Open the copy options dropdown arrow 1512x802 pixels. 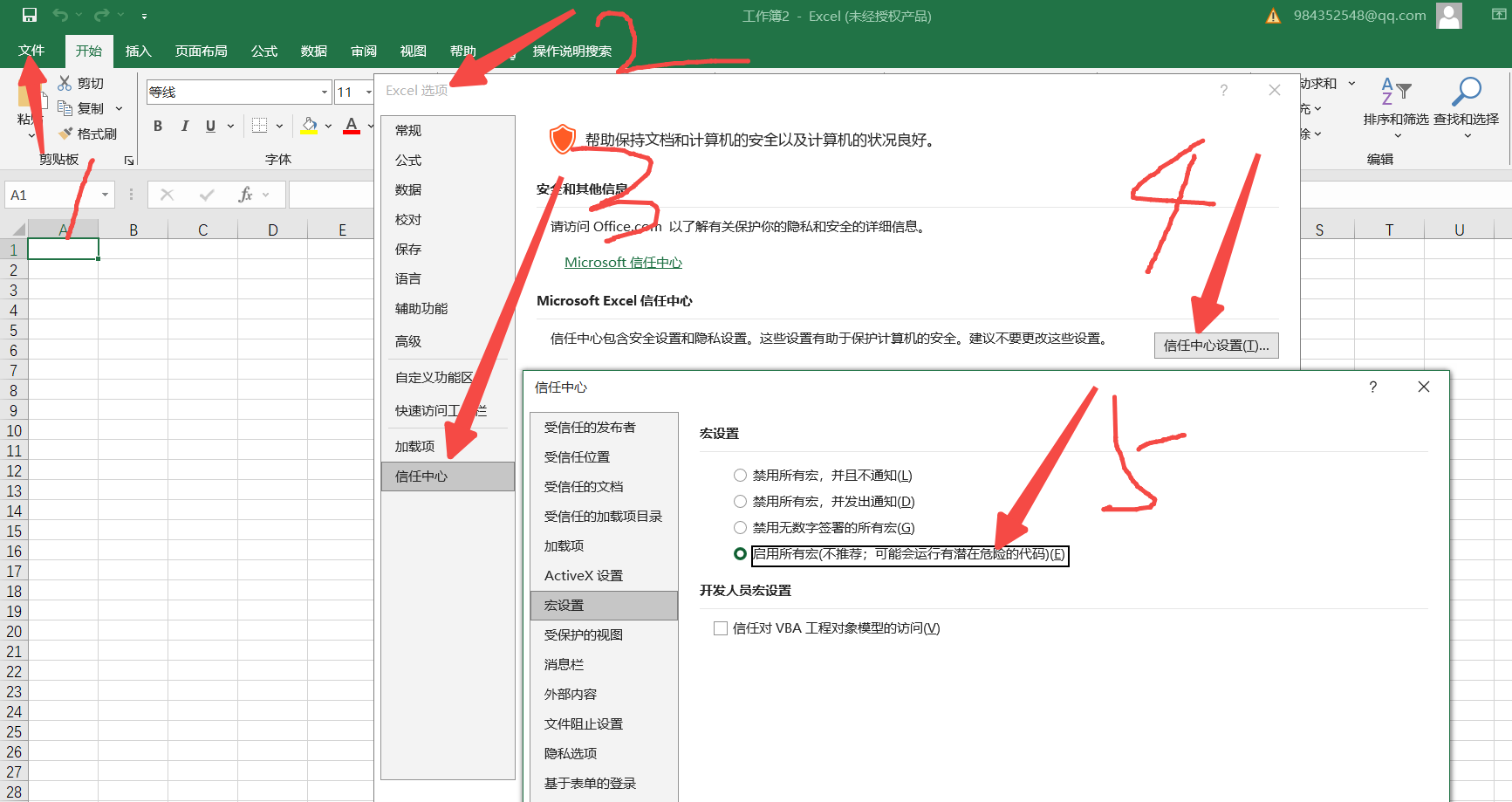[x=119, y=108]
